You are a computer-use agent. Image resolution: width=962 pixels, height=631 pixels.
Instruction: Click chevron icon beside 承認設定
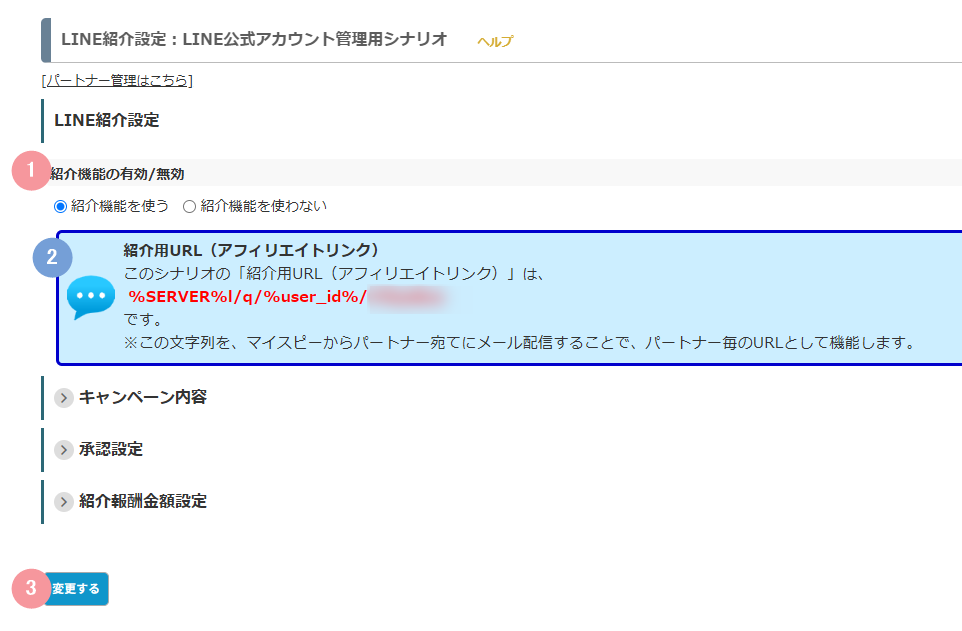(x=64, y=450)
